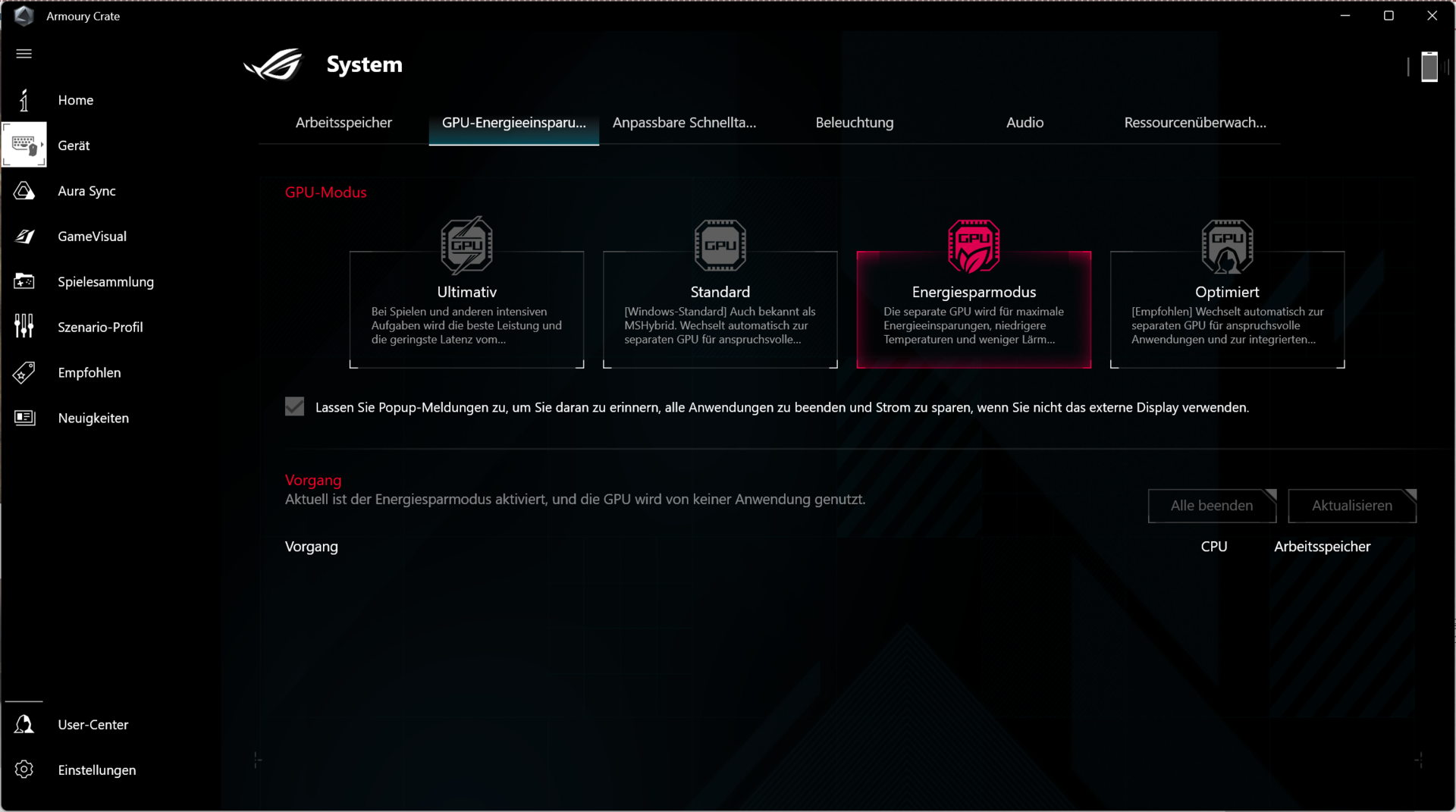Sort by the CPU column header

[x=1214, y=547]
